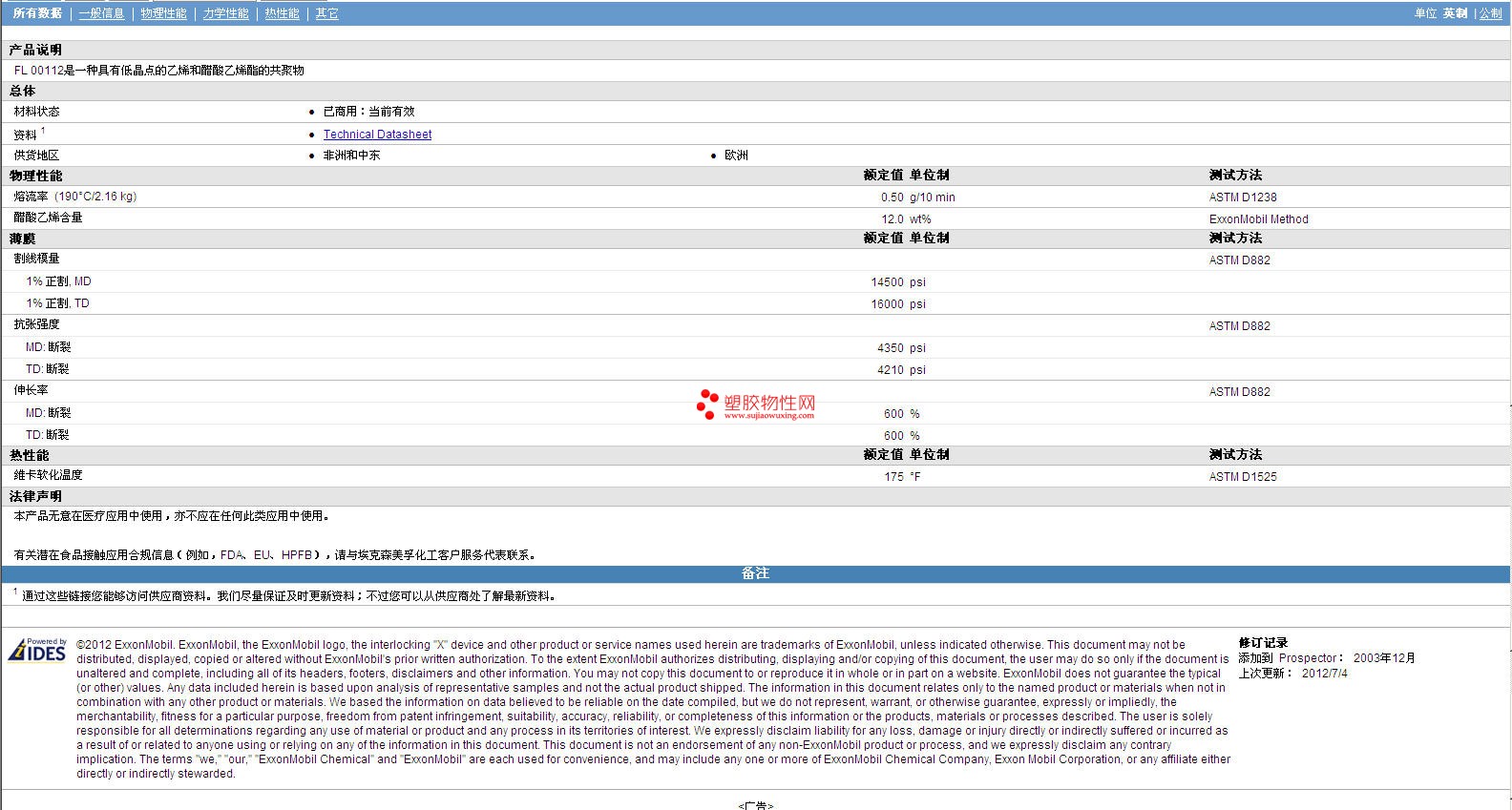The height and width of the screenshot is (810, 1512).
Task: Click the 供货地区 row label
Action: (x=36, y=156)
